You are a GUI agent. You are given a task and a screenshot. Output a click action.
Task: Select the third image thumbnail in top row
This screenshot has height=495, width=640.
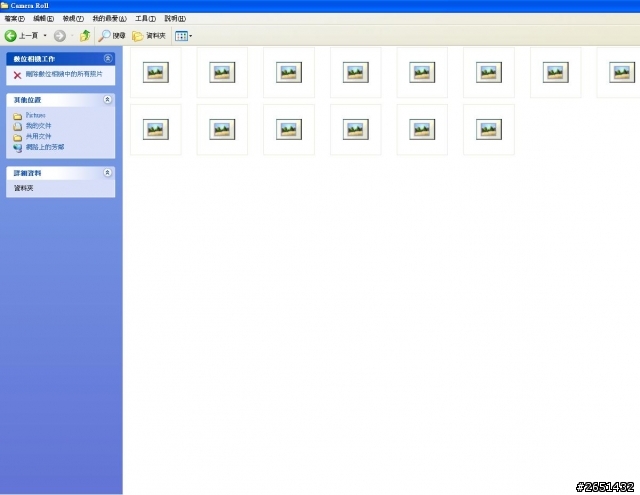point(289,72)
